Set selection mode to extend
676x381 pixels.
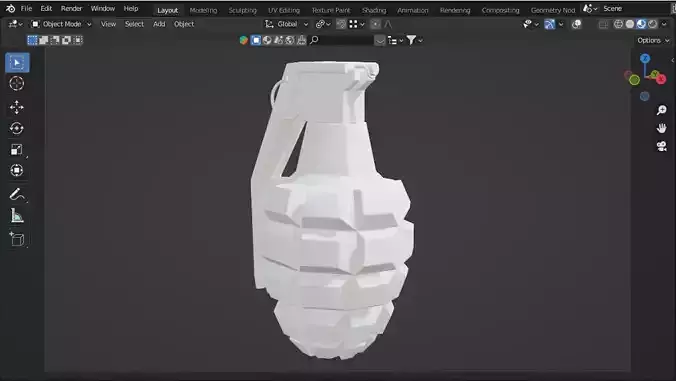(x=44, y=40)
